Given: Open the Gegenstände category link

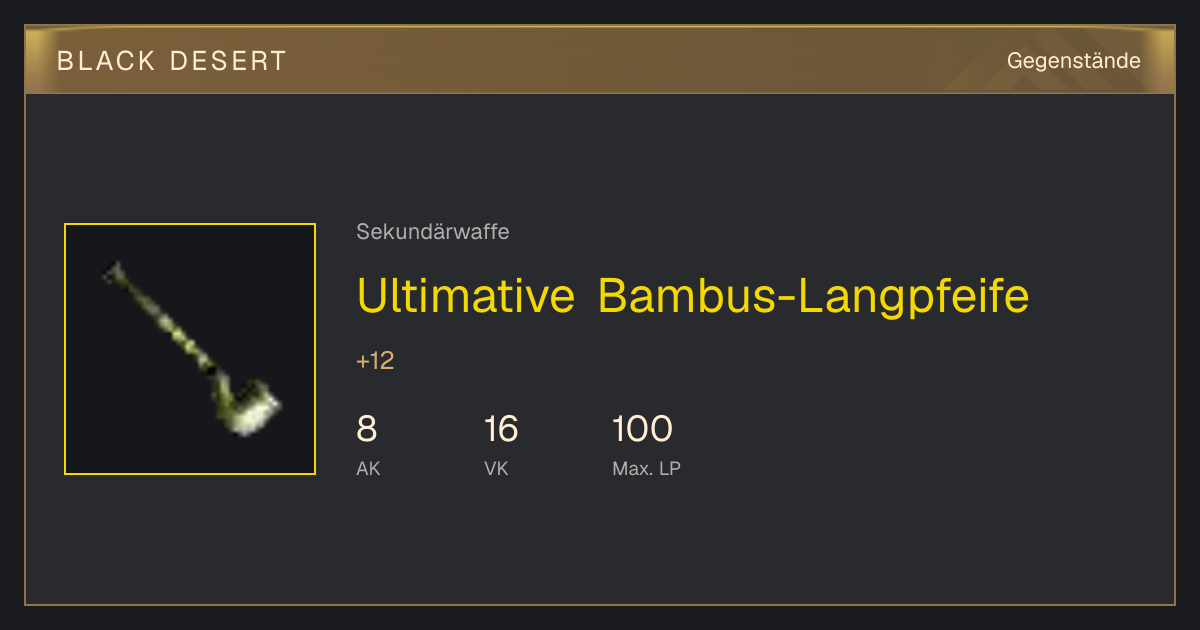Looking at the screenshot, I should point(1073,61).
